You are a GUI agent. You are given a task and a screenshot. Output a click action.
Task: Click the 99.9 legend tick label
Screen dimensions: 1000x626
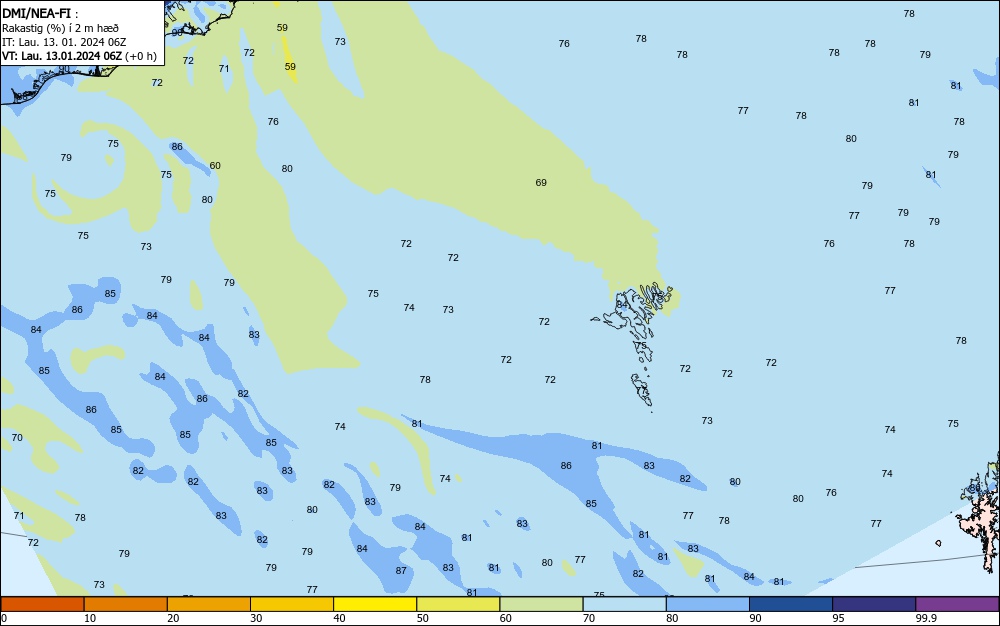[x=926, y=618]
